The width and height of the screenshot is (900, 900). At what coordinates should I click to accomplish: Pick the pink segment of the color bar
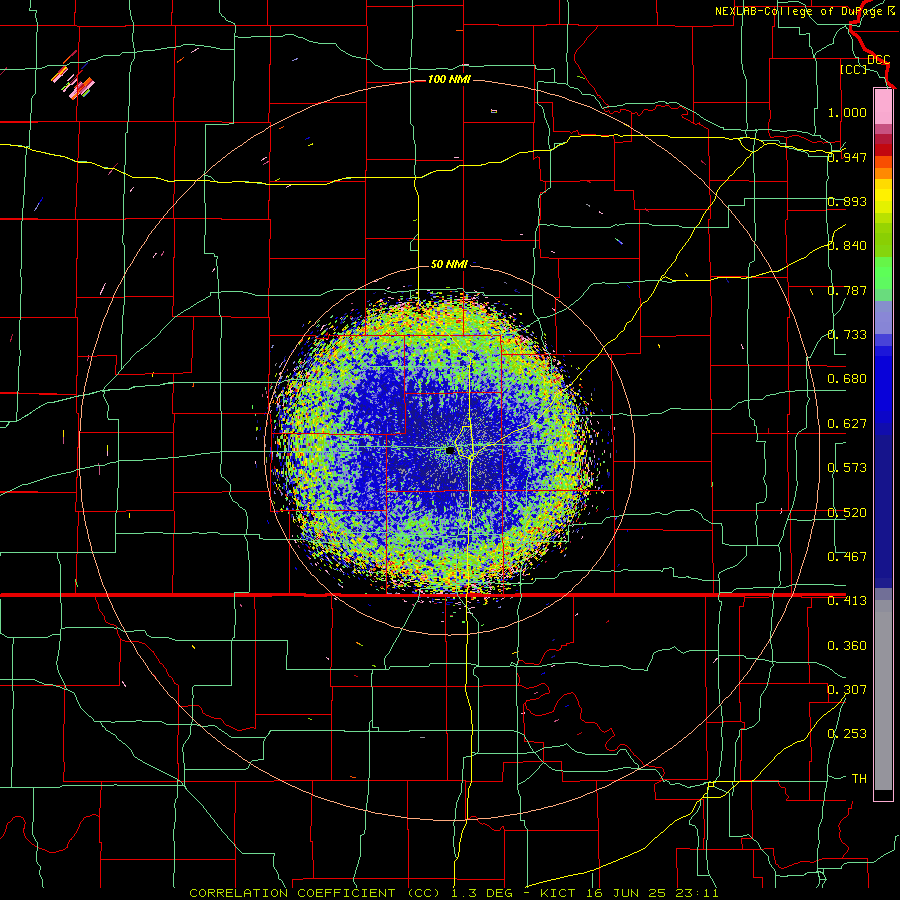(883, 106)
